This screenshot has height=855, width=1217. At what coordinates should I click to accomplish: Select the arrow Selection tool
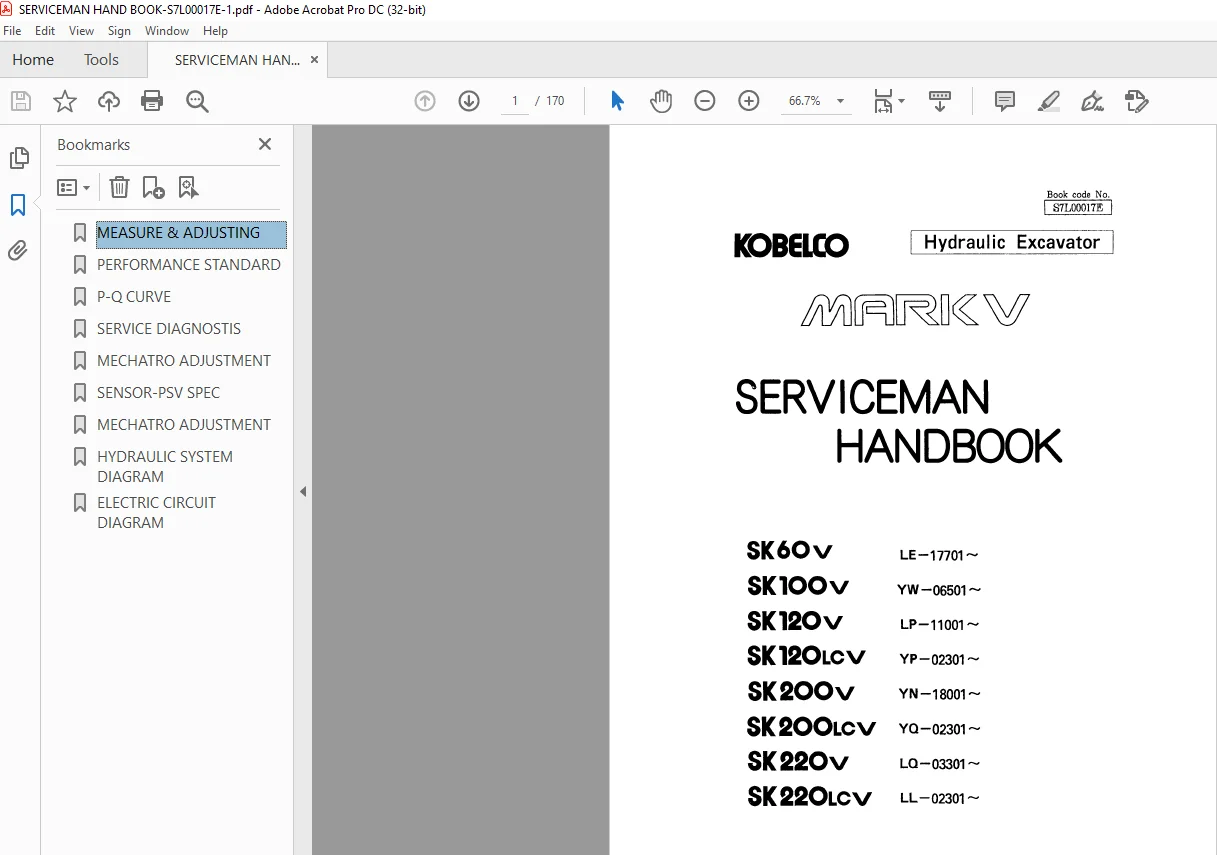tap(617, 101)
